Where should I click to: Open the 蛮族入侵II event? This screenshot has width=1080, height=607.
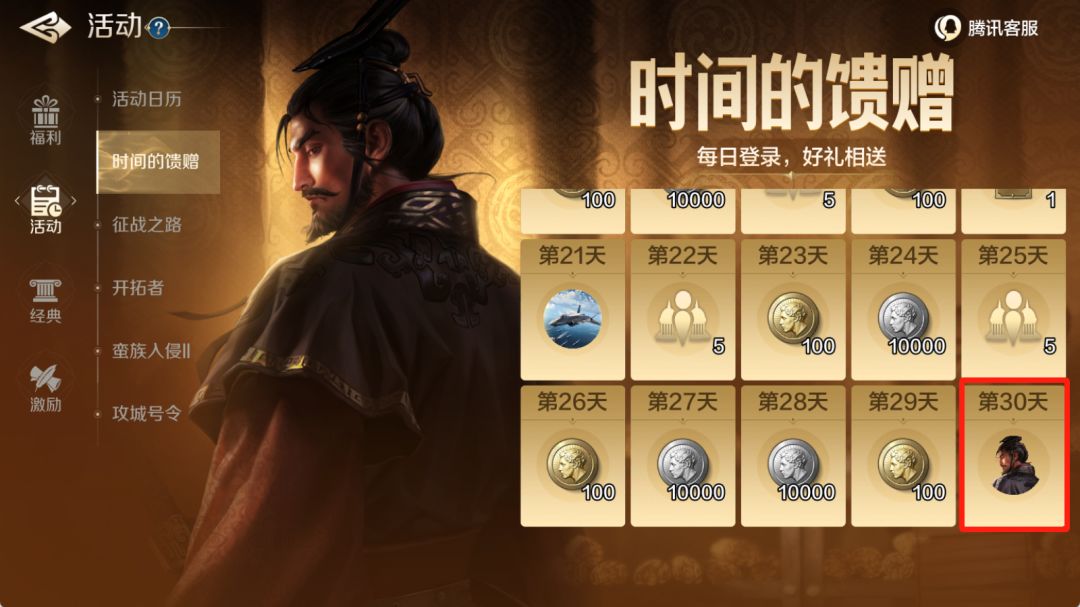tap(151, 351)
